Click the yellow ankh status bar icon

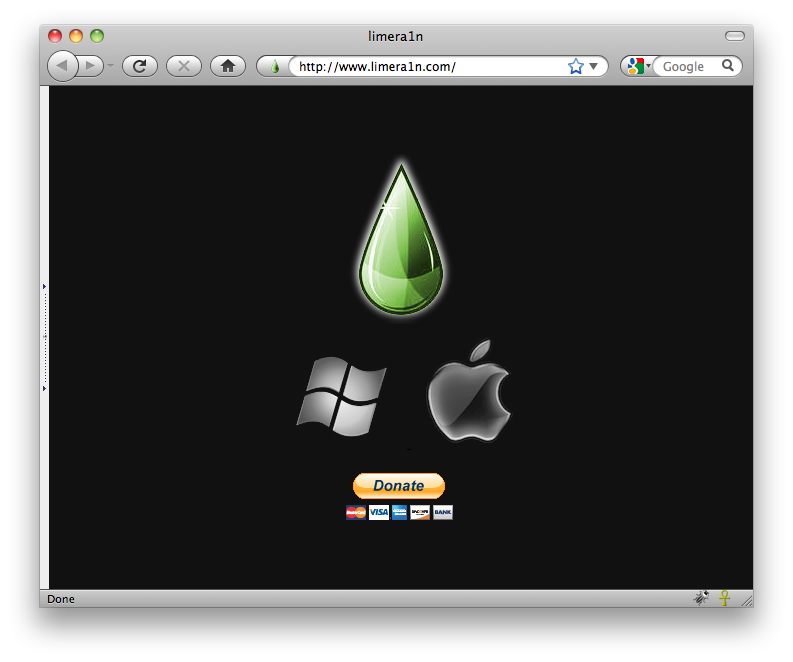click(725, 598)
